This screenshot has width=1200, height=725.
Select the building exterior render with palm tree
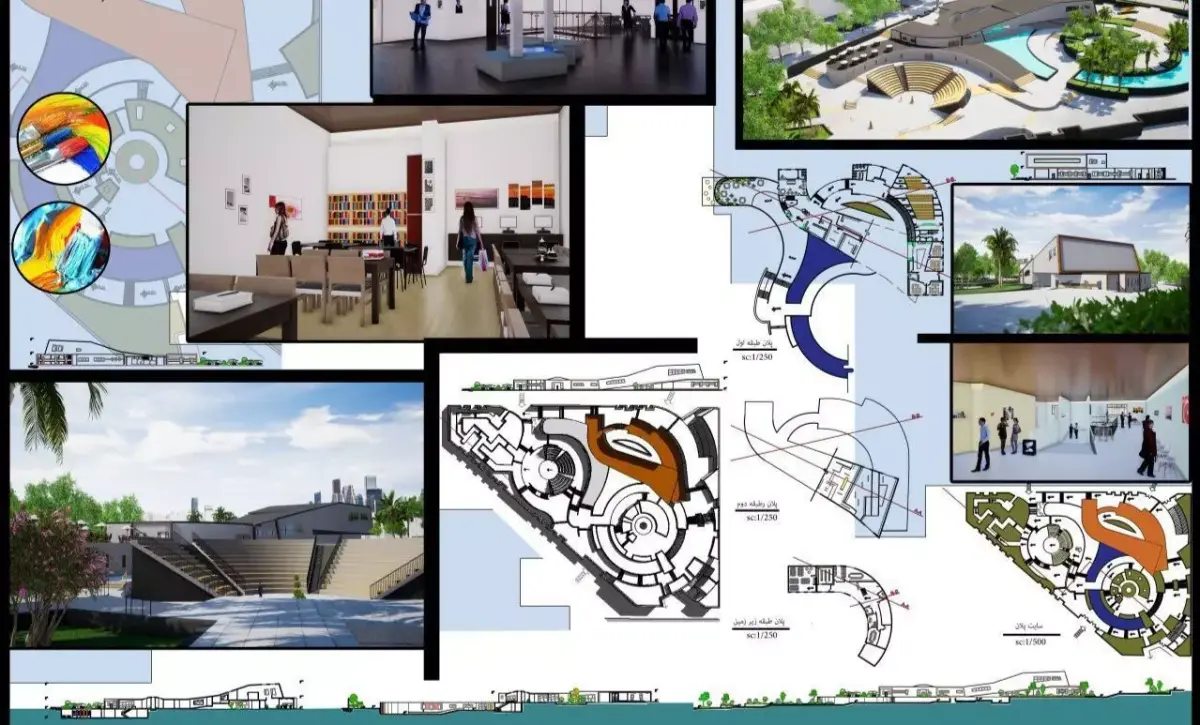pos(1071,259)
